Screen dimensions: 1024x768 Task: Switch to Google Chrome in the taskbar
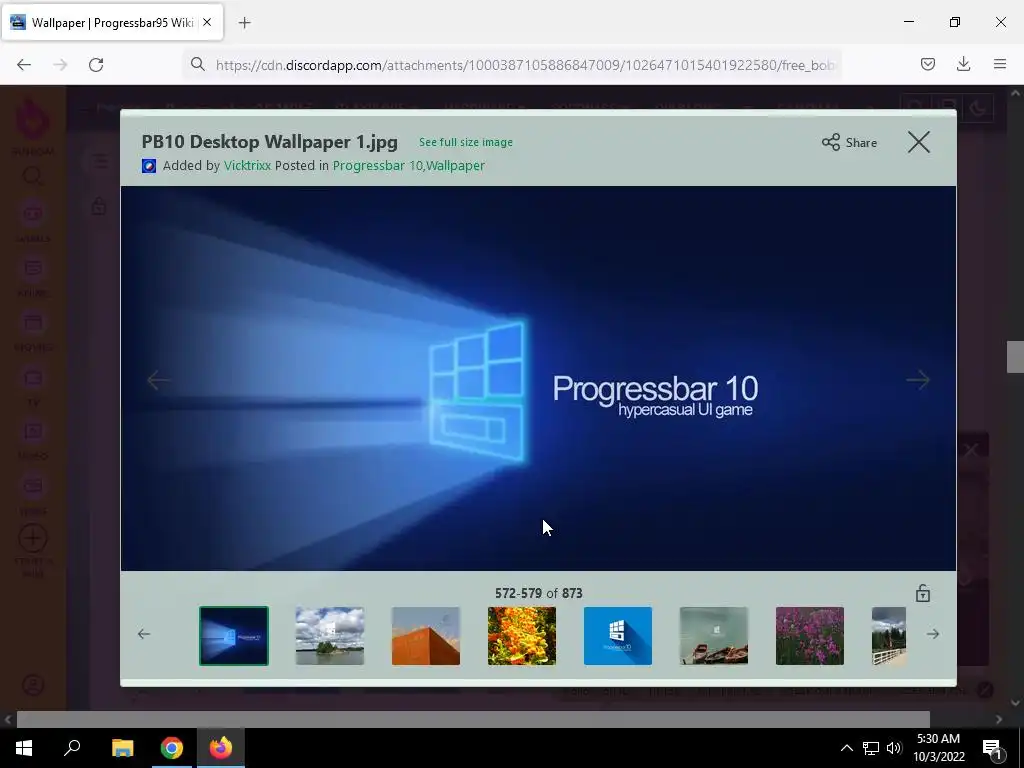pos(172,748)
